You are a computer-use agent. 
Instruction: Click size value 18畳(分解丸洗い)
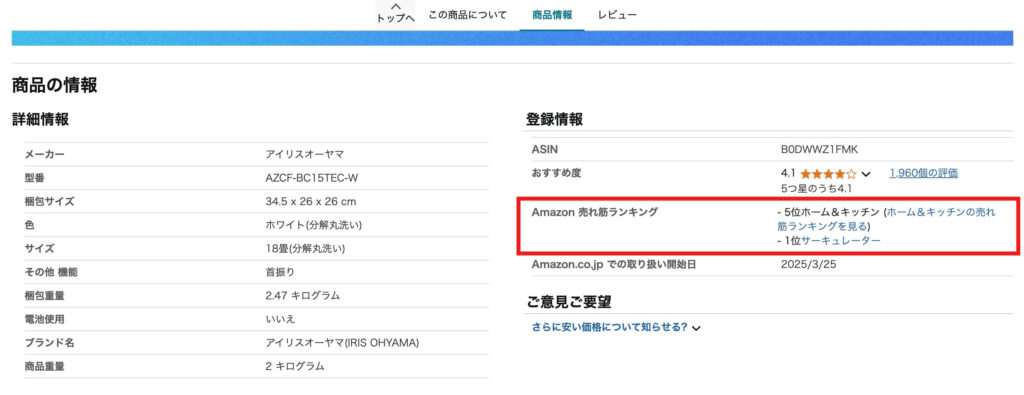(x=305, y=248)
